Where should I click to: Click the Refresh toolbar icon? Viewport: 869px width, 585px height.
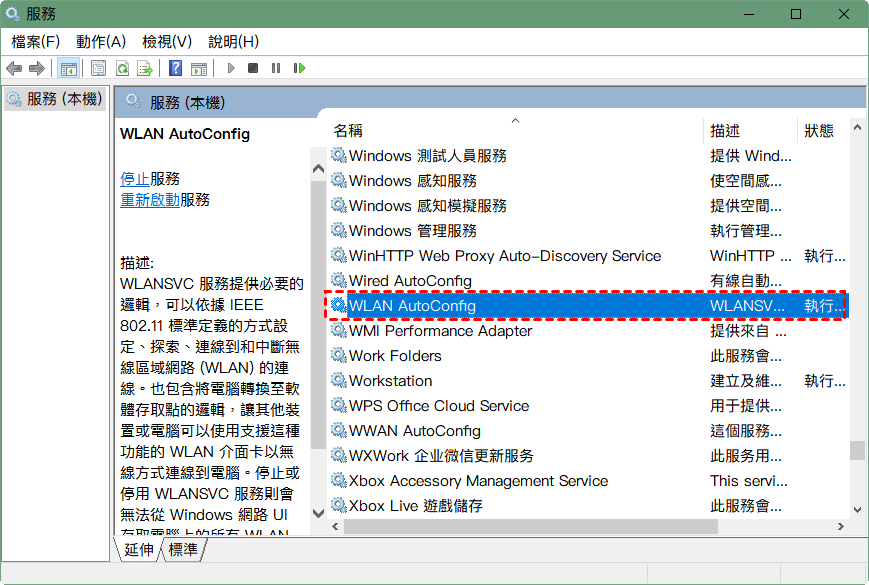(x=122, y=69)
